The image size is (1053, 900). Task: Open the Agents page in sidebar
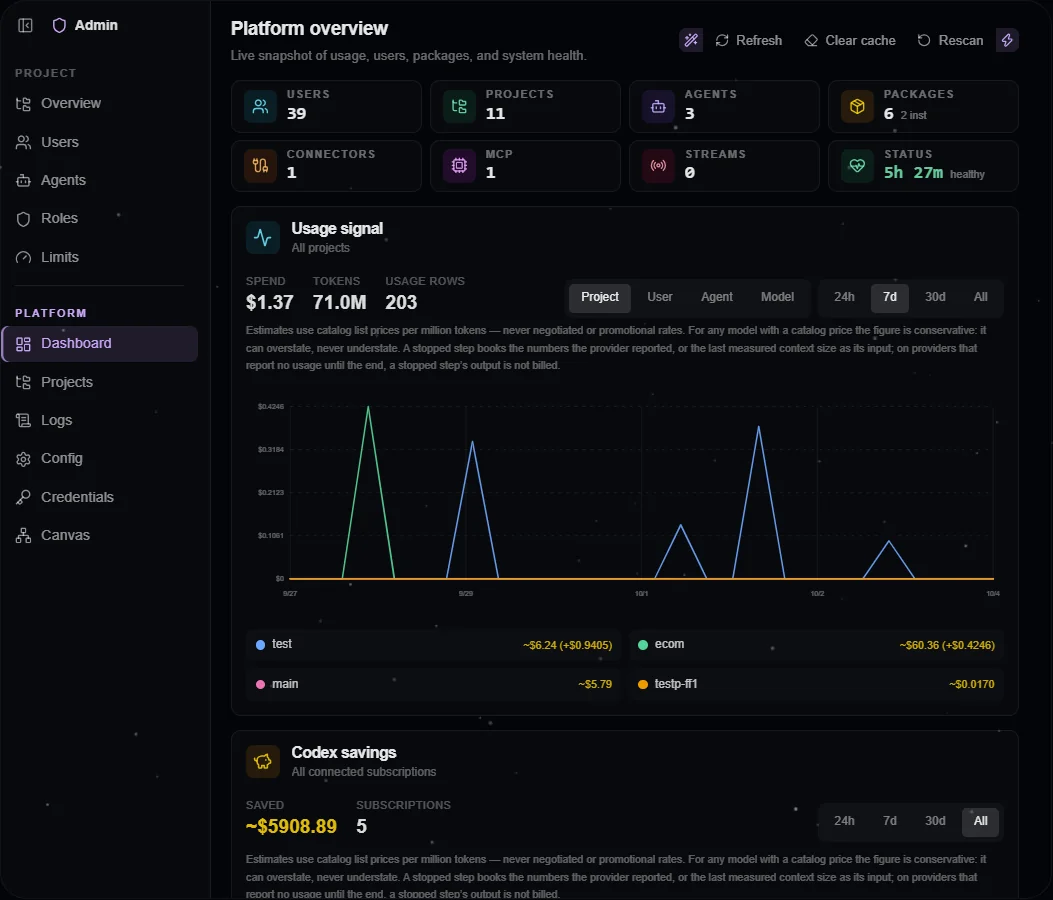click(x=99, y=181)
